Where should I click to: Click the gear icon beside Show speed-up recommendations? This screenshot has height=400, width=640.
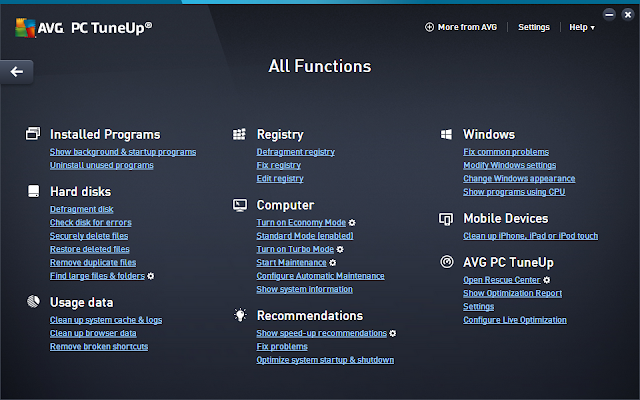click(393, 333)
